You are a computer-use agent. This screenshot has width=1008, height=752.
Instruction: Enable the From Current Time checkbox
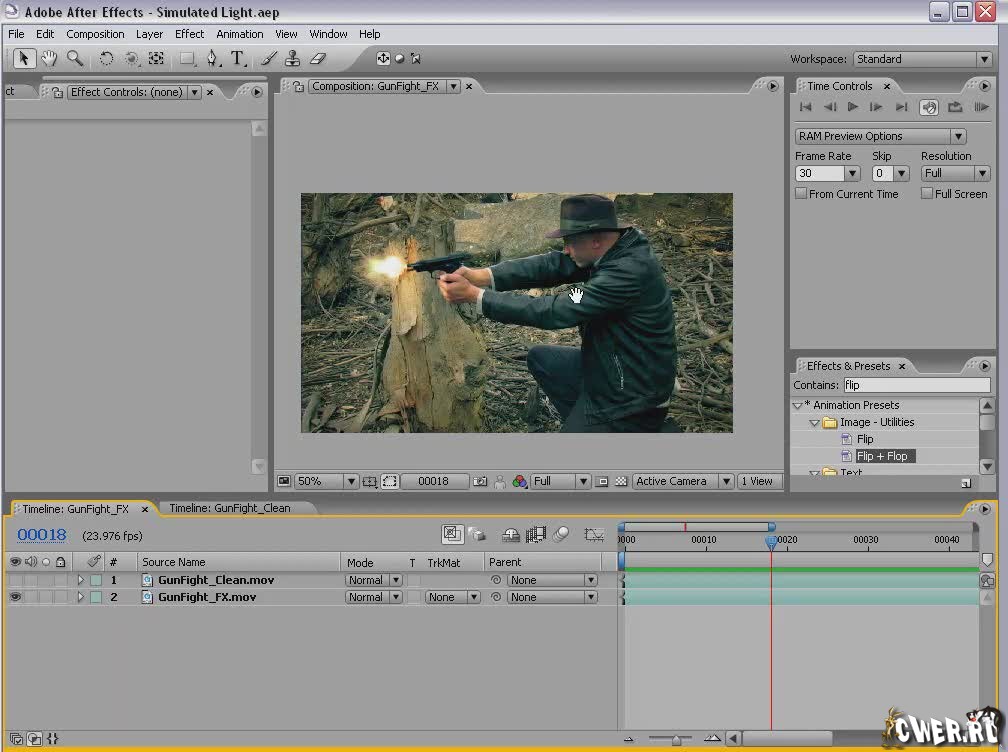pos(801,194)
